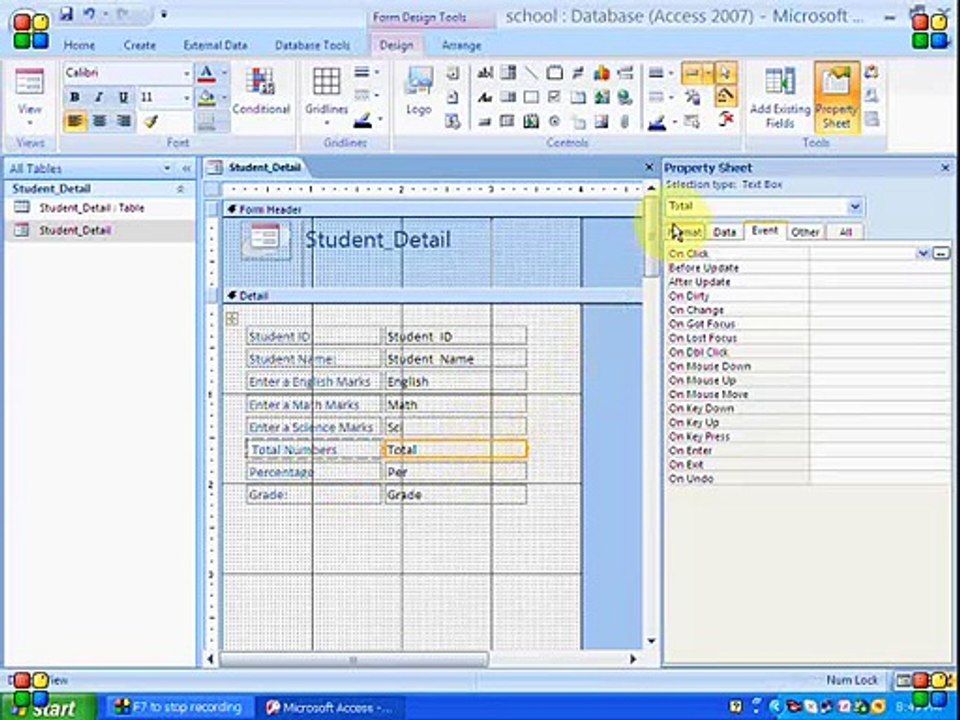Click the Fill/Back Color paint bucket button
Screen dimensions: 960x720
pyautogui.click(x=207, y=97)
